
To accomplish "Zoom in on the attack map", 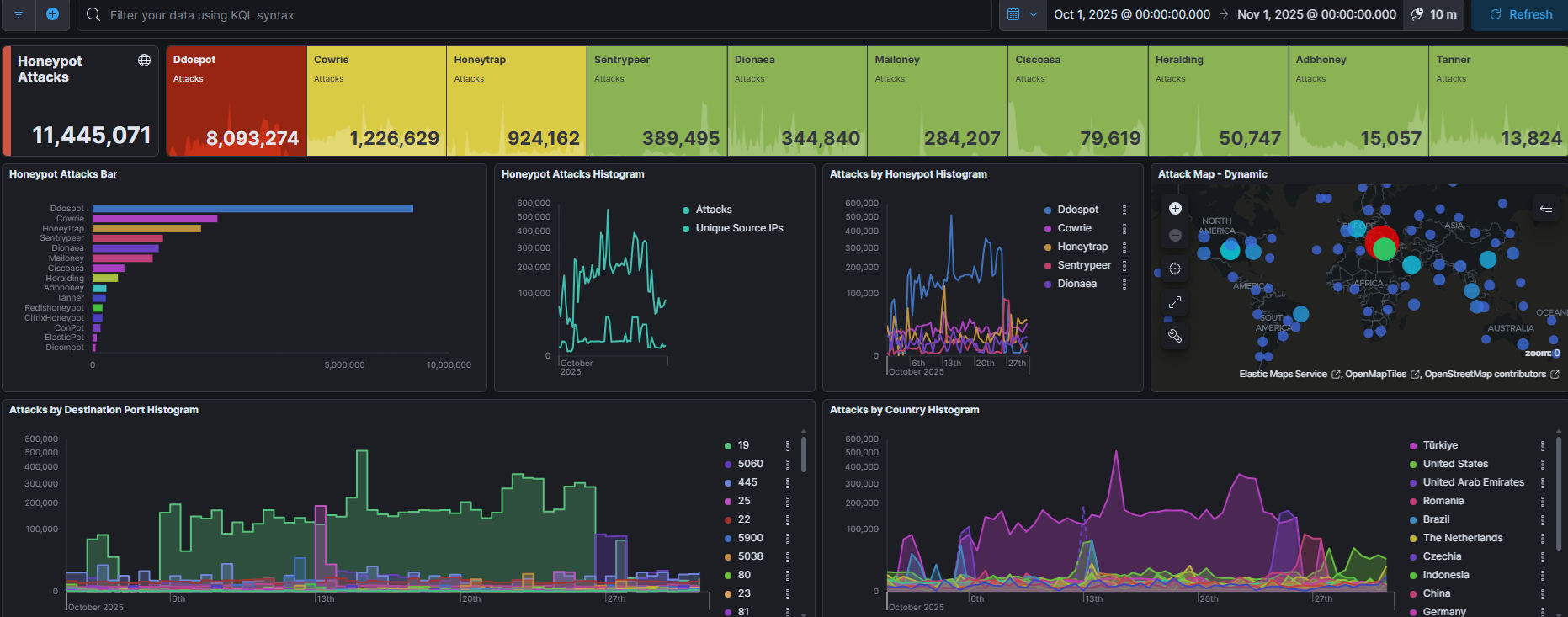I will (1175, 209).
